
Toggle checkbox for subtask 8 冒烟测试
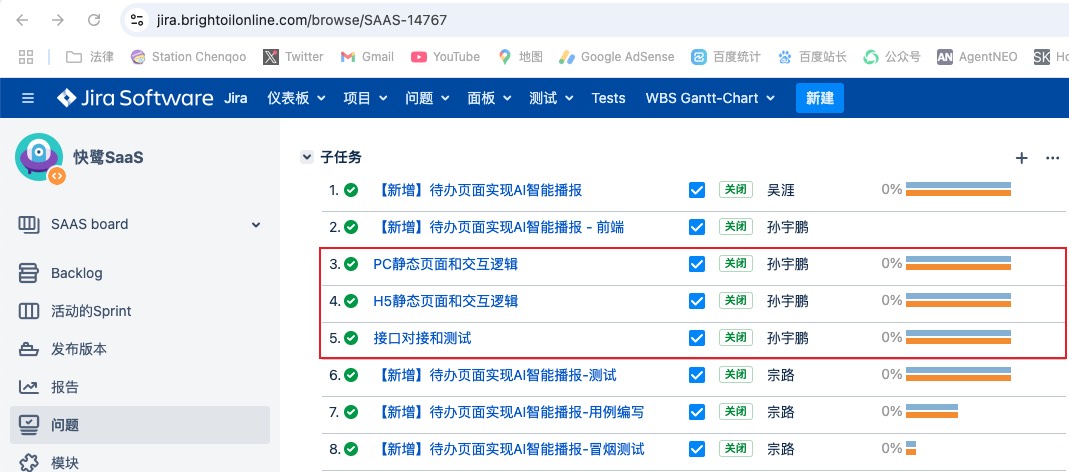pyautogui.click(x=697, y=449)
